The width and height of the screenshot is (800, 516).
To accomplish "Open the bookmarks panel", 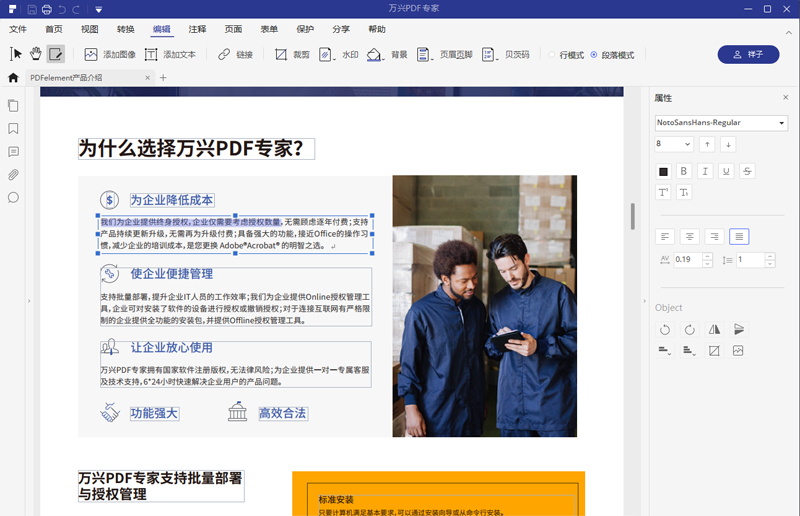I will tap(13, 129).
